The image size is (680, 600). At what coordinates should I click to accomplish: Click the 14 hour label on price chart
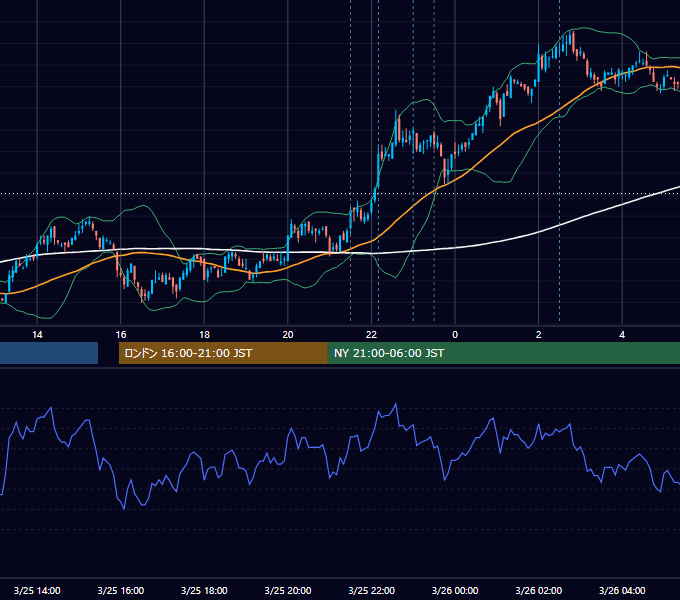click(37, 335)
